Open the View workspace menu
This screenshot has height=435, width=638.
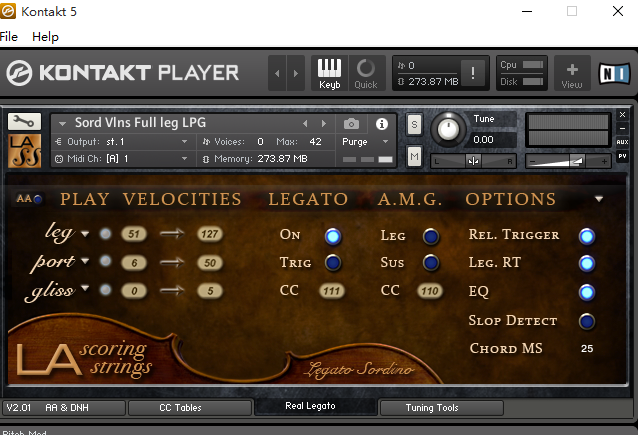pos(572,74)
